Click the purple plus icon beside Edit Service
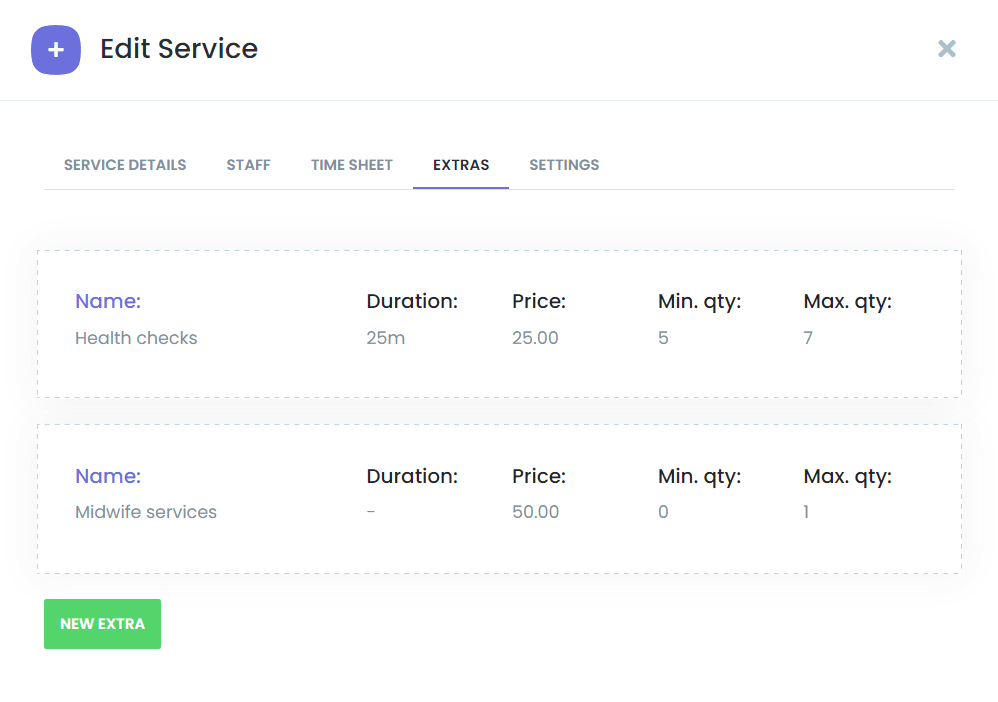Image resolution: width=998 pixels, height=702 pixels. pyautogui.click(x=56, y=50)
